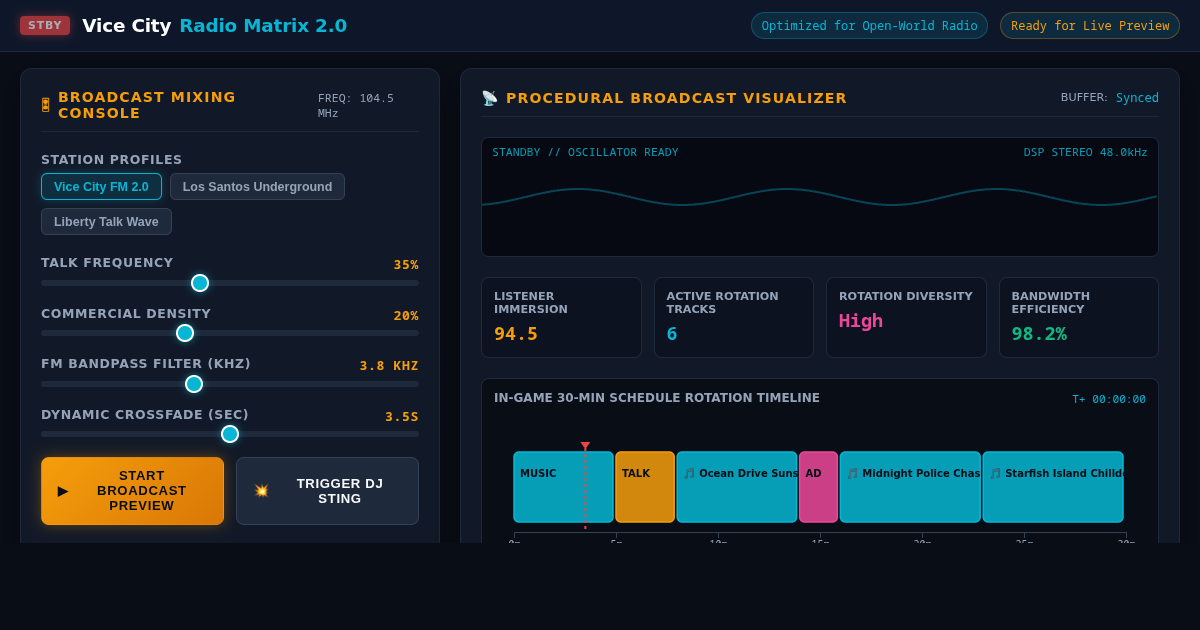Click the Talk Frequency 35% value
Screen dimensions: 1200x630
[406, 265]
